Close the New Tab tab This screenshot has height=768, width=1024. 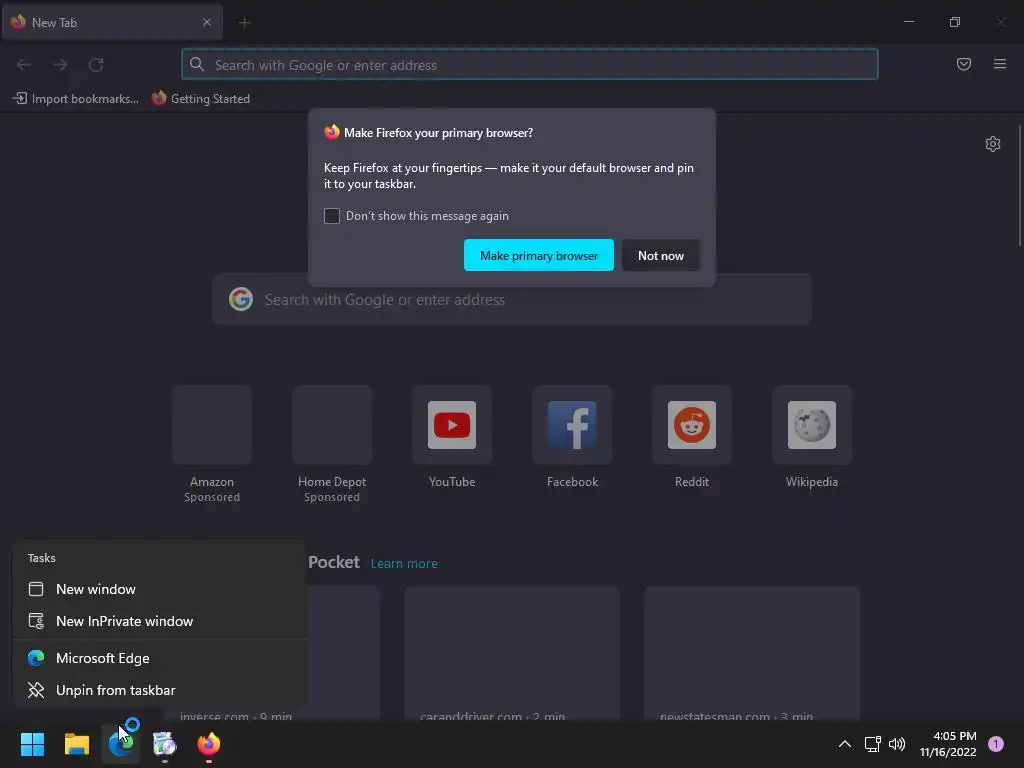pos(207,22)
